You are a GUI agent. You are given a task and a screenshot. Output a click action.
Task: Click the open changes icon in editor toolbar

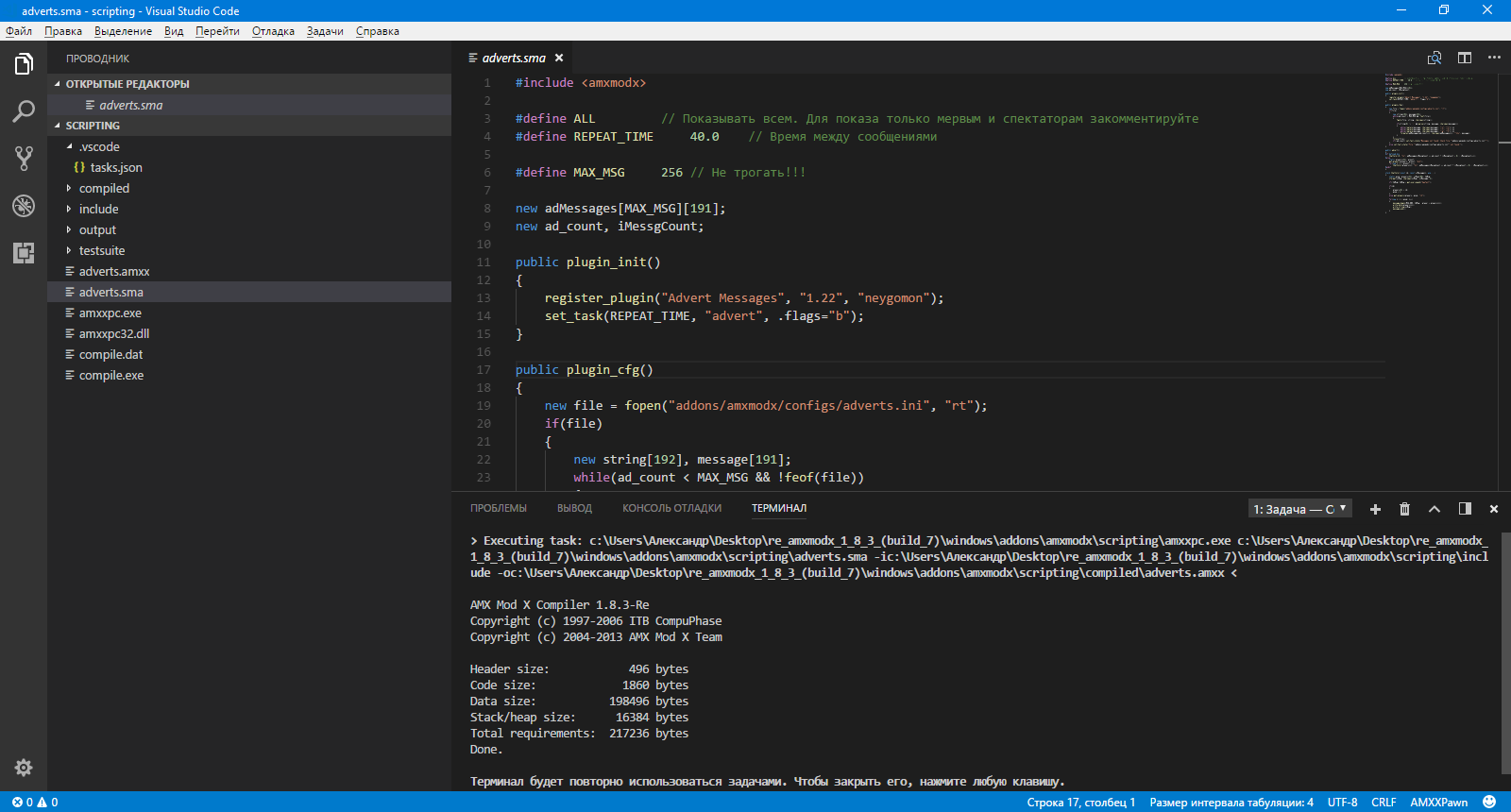(x=1435, y=58)
